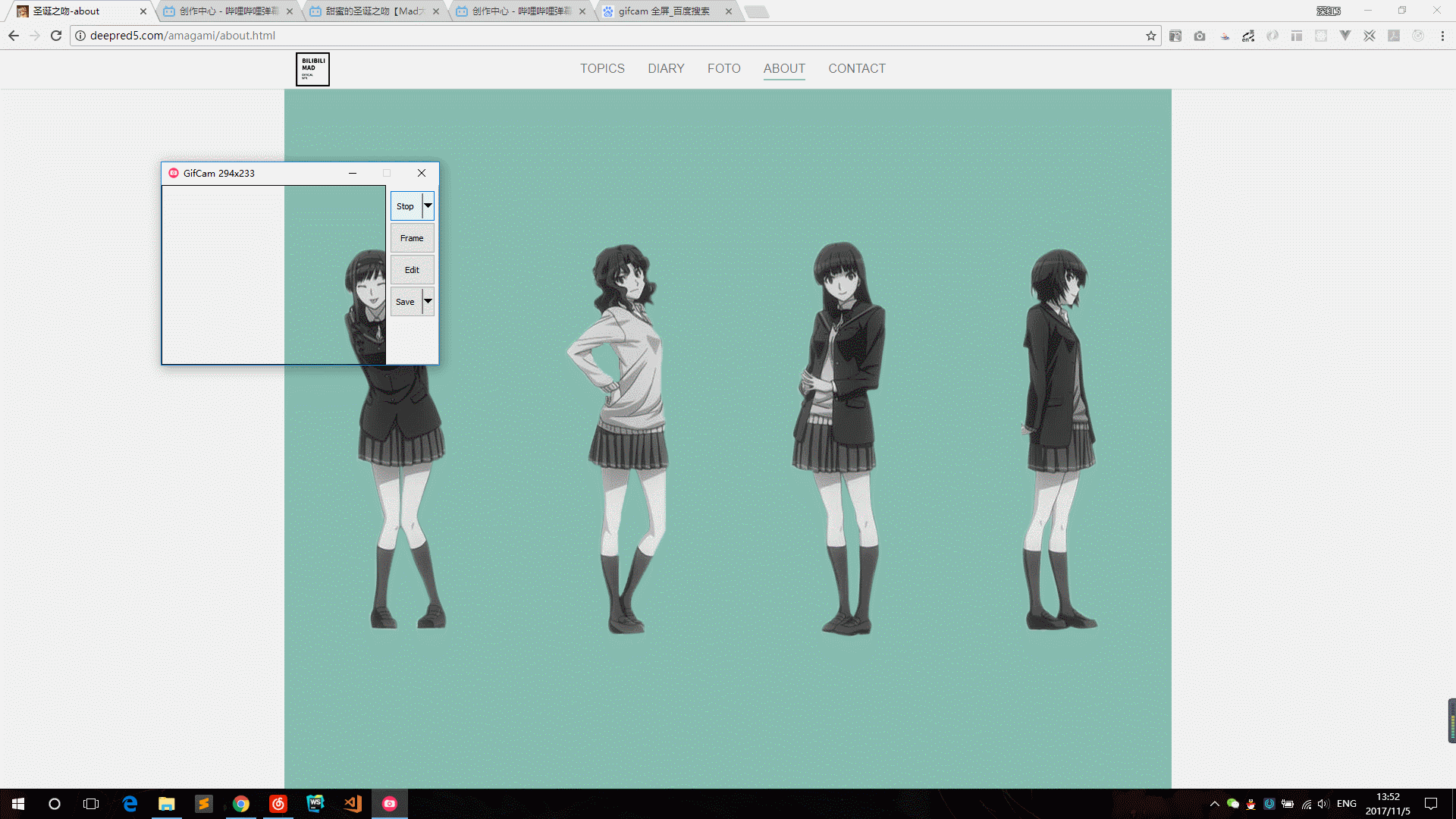Close the 圣诞之吻-about tab

click(143, 11)
